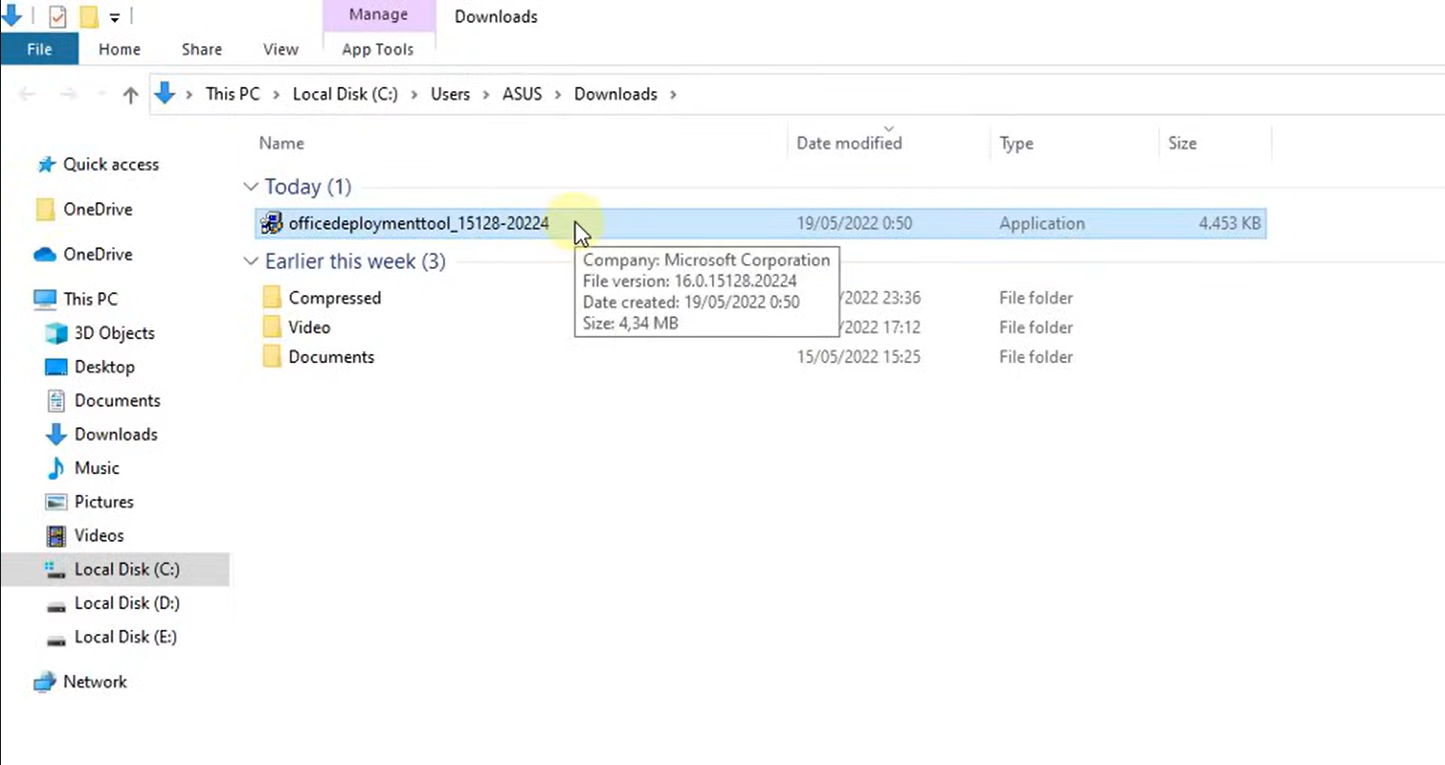Click the 4.453 KB size cell
This screenshot has height=765, width=1445.
1229,224
